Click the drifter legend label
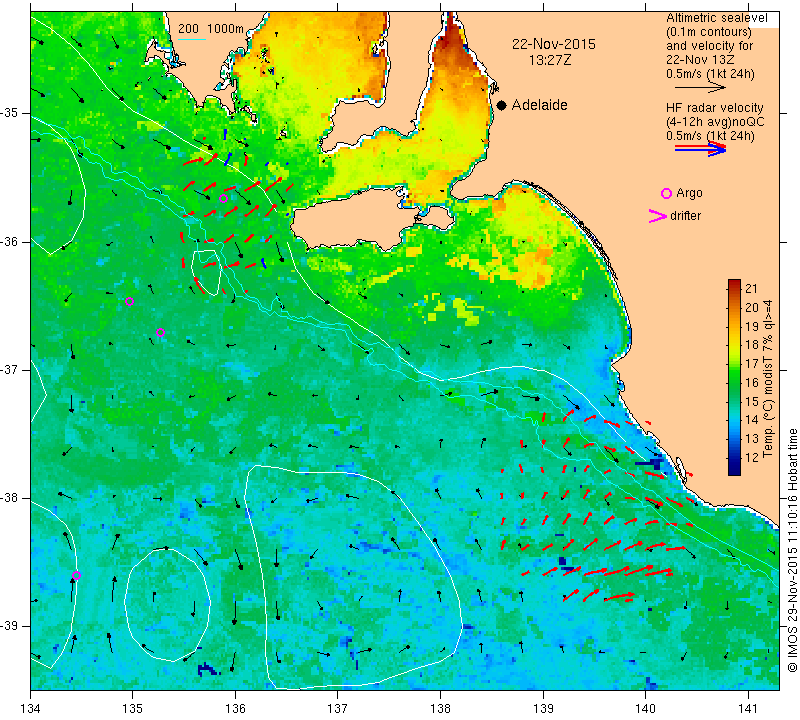This screenshot has width=800, height=720. (x=685, y=216)
